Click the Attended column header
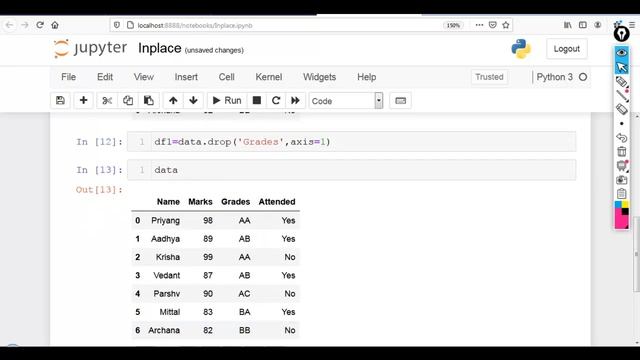 click(277, 202)
